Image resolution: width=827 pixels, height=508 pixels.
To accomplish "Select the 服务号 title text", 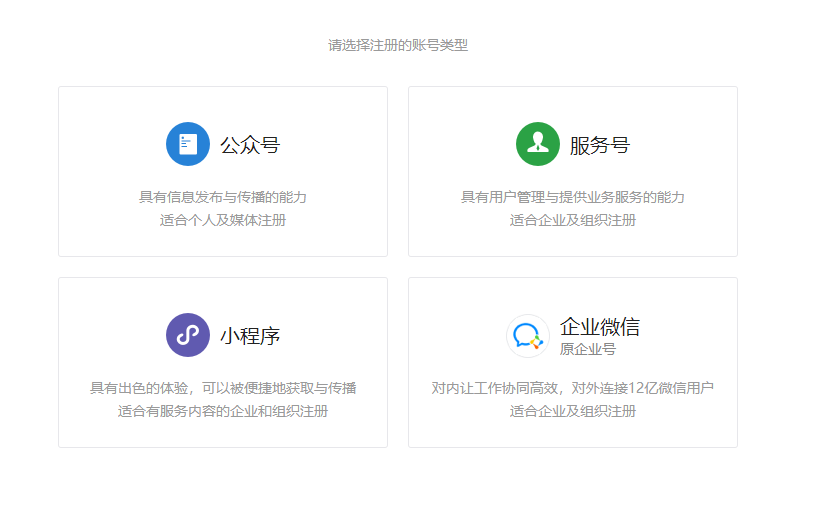I will 600,145.
